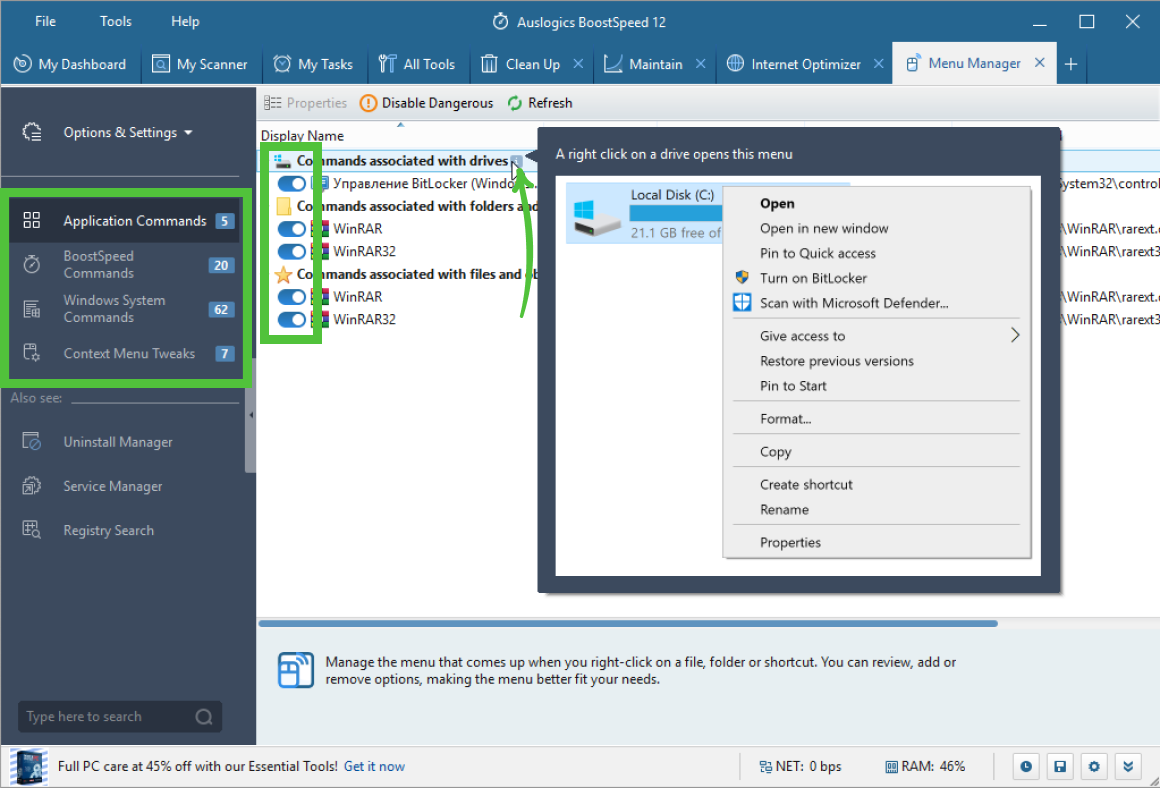Screen dimensions: 1160x788
Task: Expand the double-chevron button in the status bar
Action: click(1128, 767)
